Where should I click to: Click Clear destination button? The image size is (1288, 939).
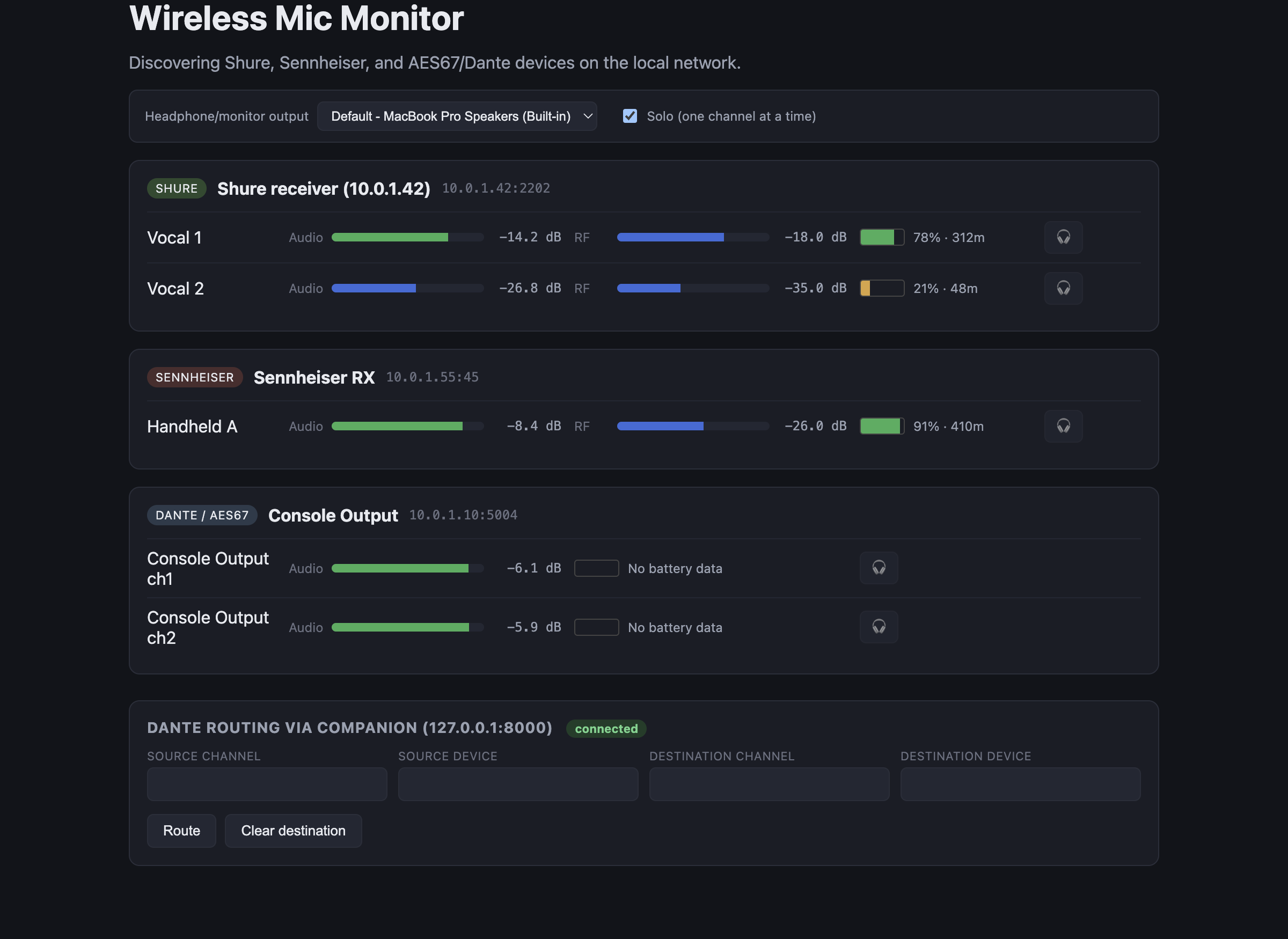click(x=294, y=831)
